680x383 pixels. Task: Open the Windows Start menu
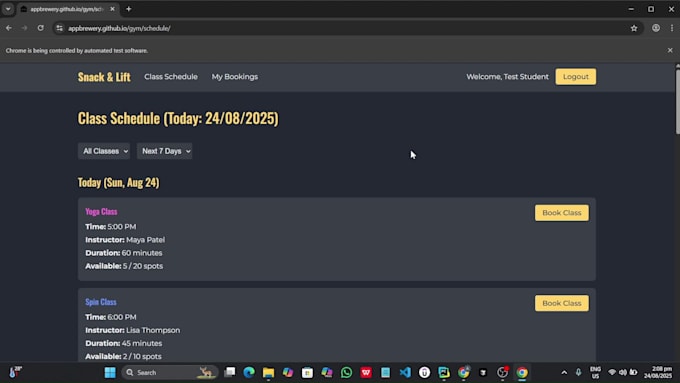click(x=110, y=373)
